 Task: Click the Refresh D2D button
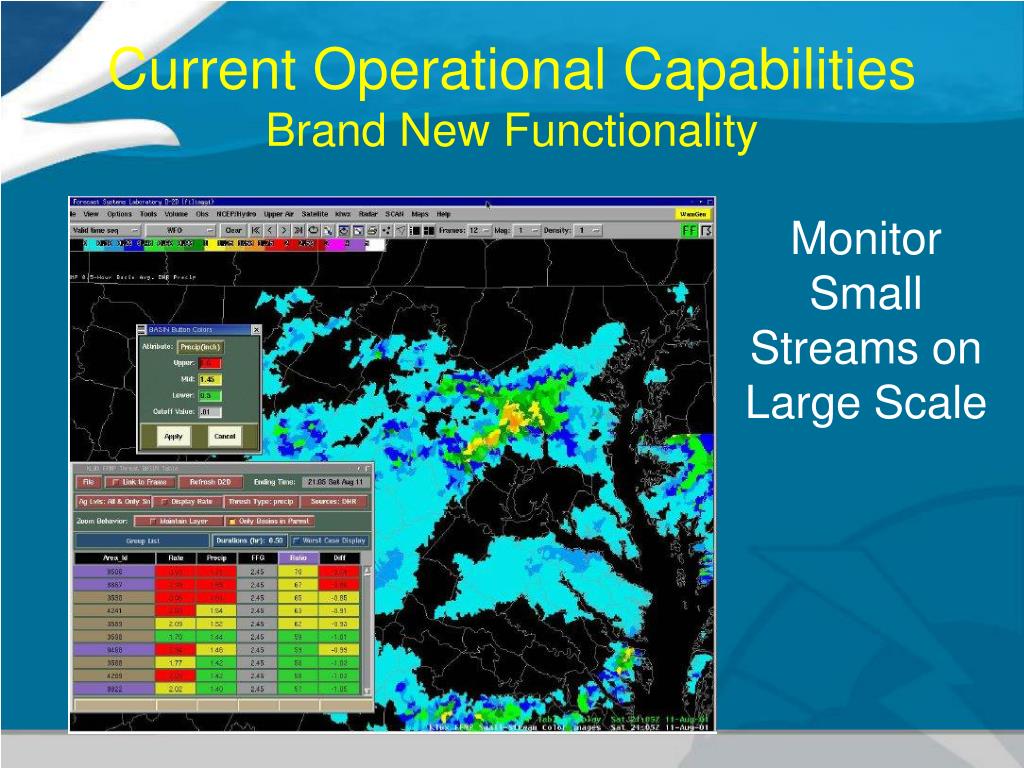(x=210, y=482)
